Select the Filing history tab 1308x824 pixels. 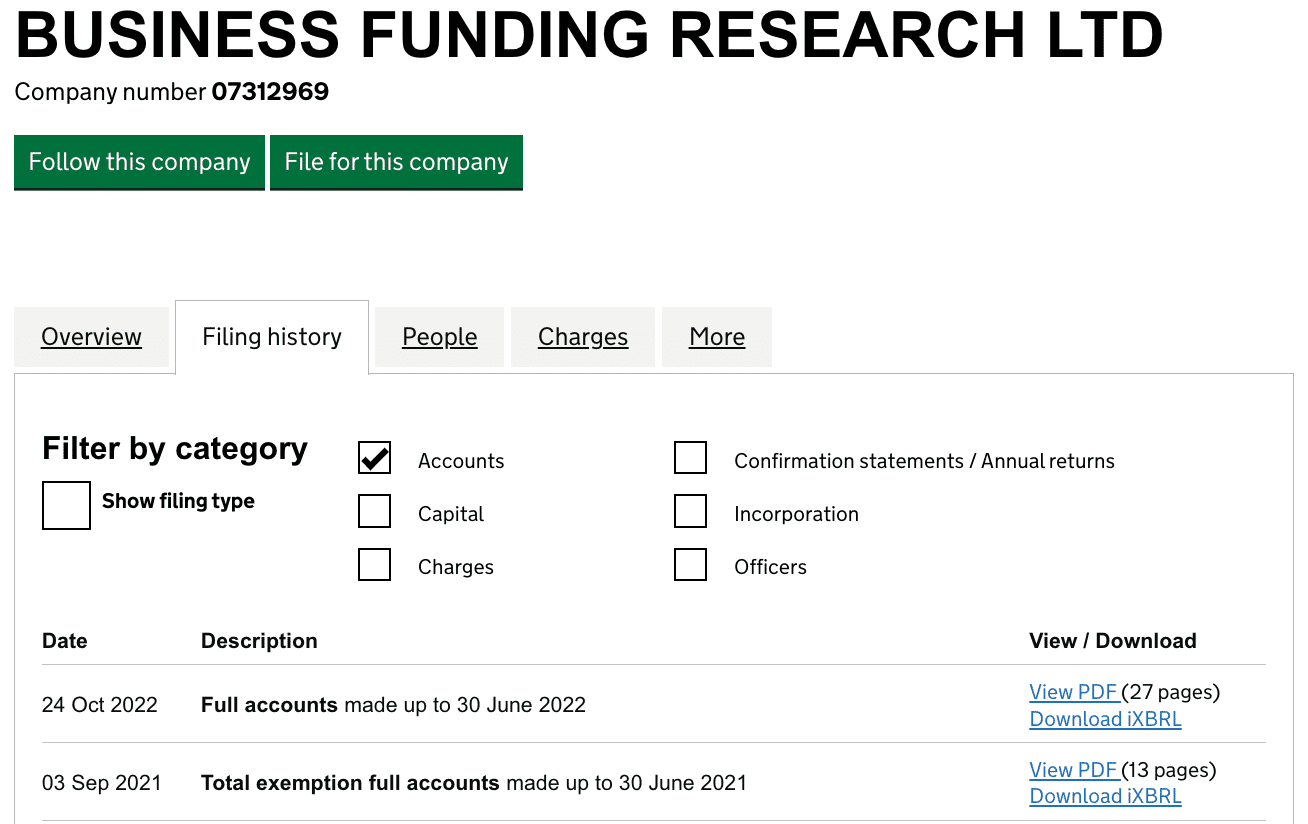272,337
